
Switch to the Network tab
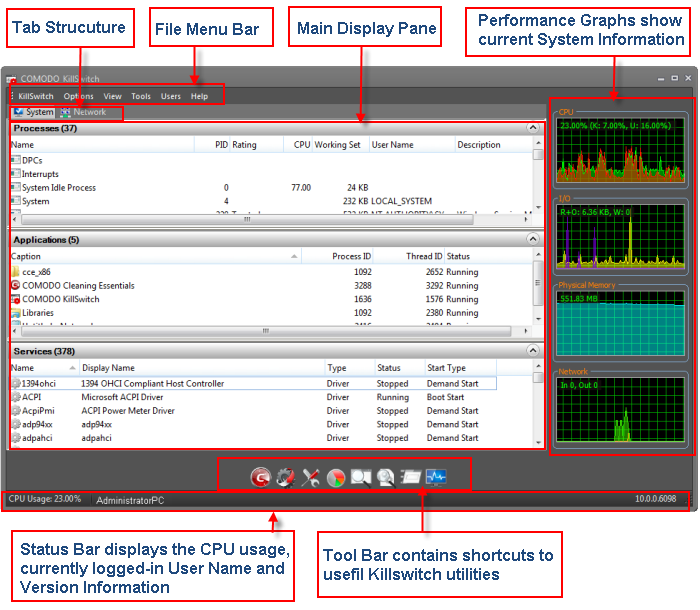click(83, 112)
